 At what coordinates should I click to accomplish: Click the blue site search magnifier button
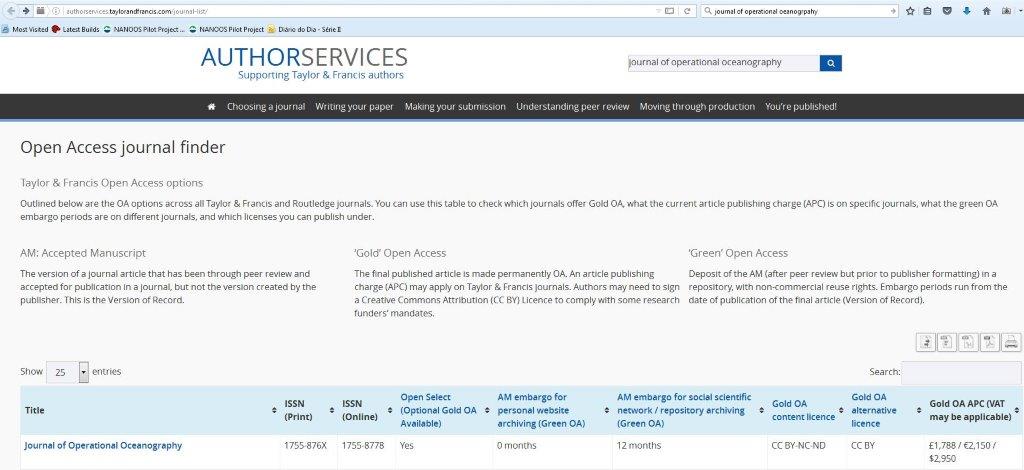[831, 63]
